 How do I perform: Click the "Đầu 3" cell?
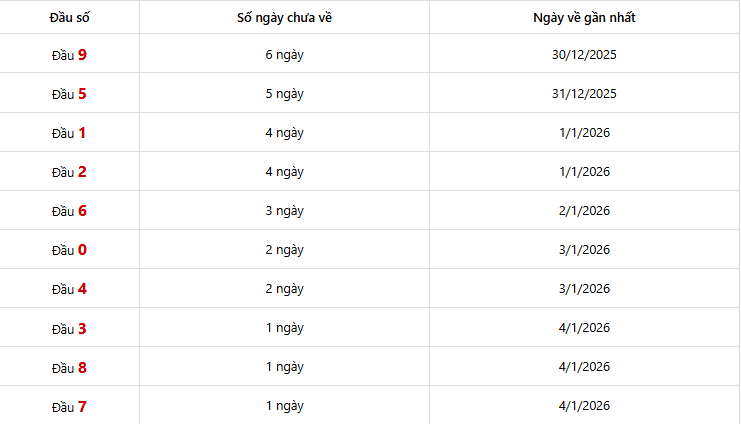69,328
